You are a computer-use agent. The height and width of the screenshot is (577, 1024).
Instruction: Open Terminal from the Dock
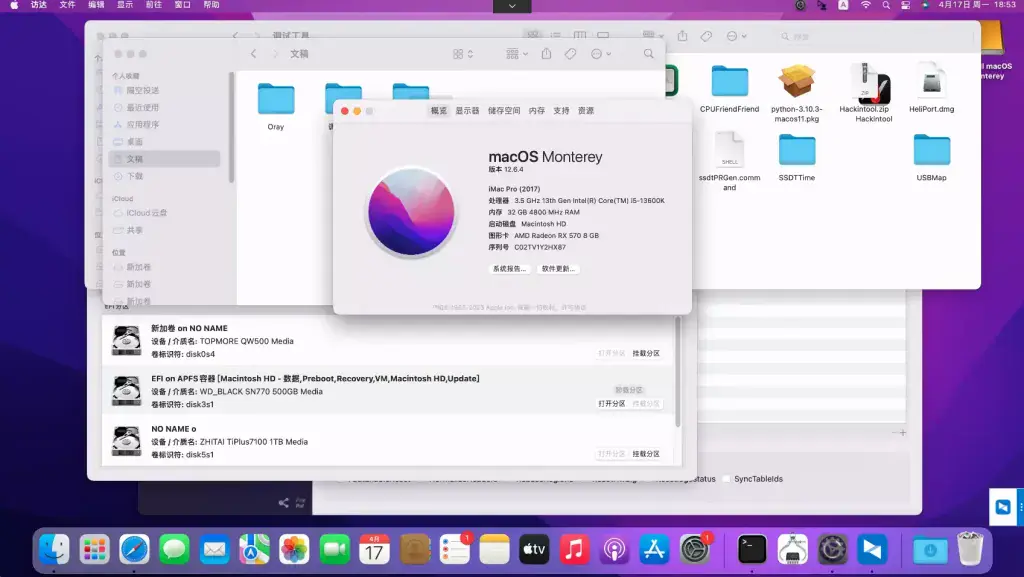pyautogui.click(x=752, y=549)
